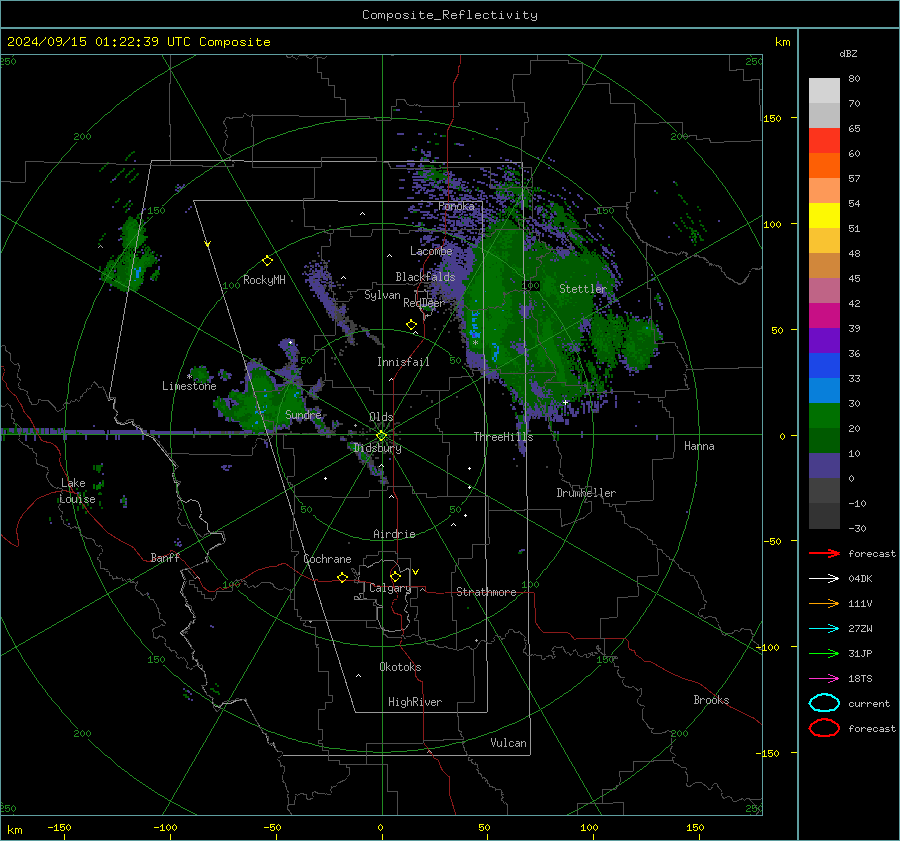
Task: Click the Cochrane city label
Action: click(x=327, y=559)
